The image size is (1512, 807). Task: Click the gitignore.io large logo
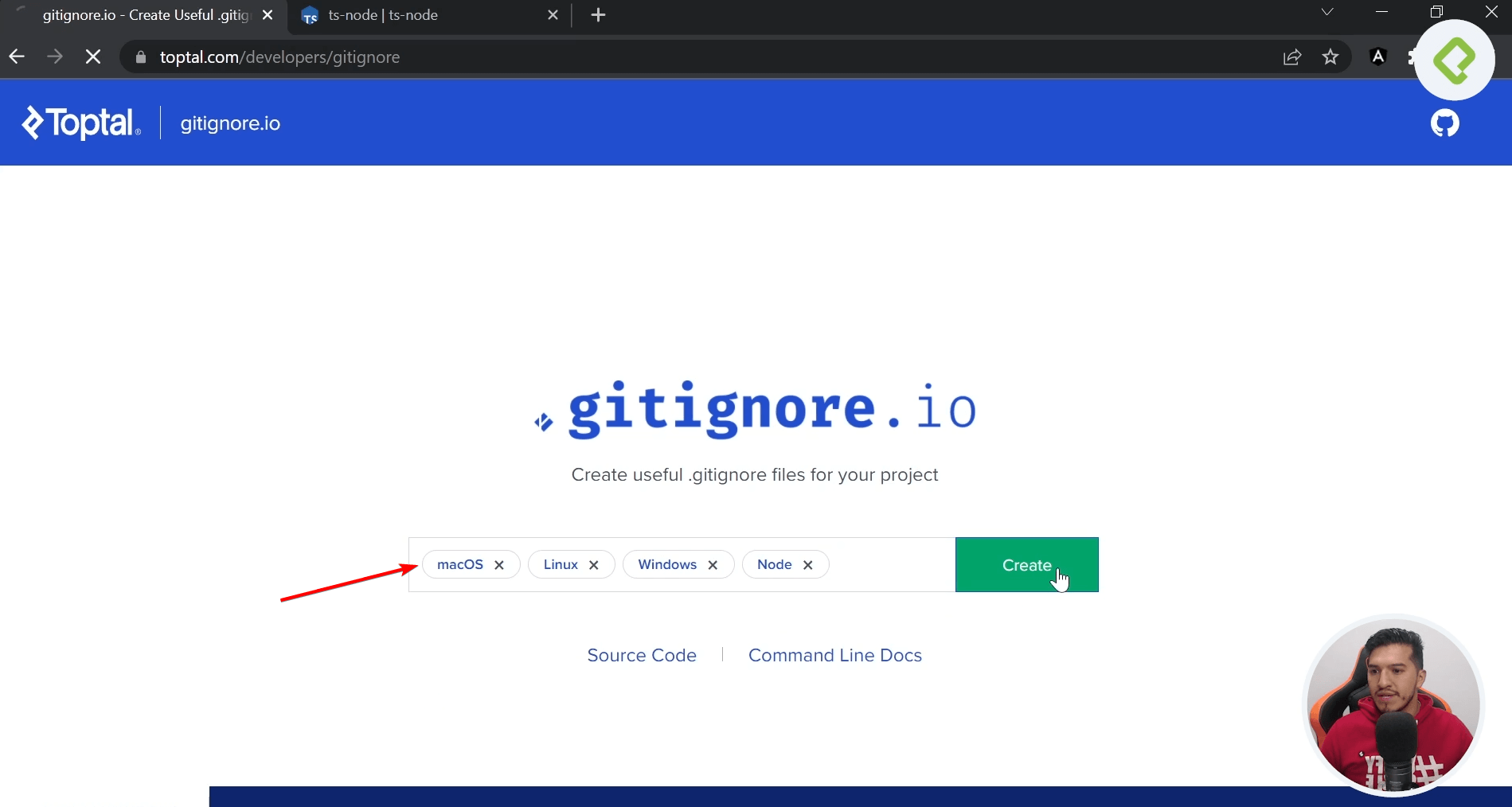coord(756,409)
